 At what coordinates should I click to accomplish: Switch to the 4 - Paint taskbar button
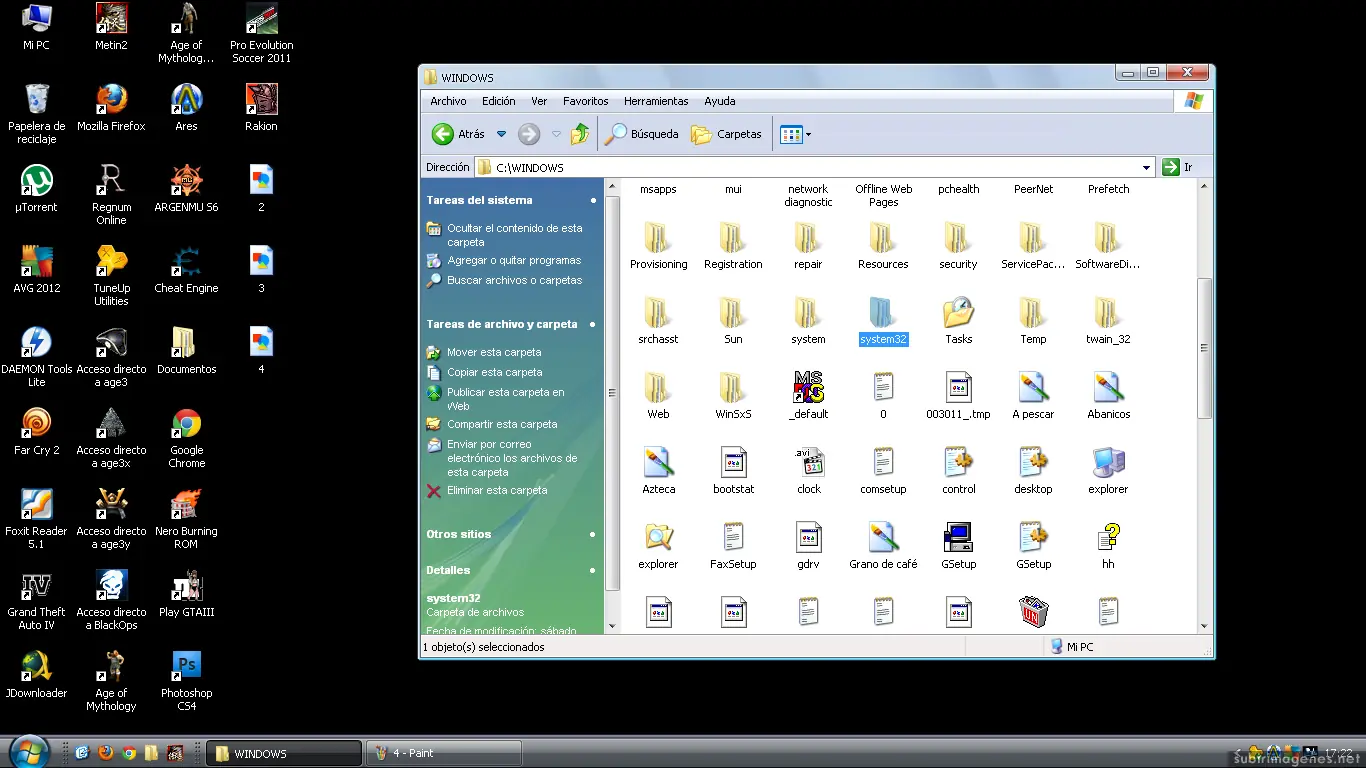444,753
